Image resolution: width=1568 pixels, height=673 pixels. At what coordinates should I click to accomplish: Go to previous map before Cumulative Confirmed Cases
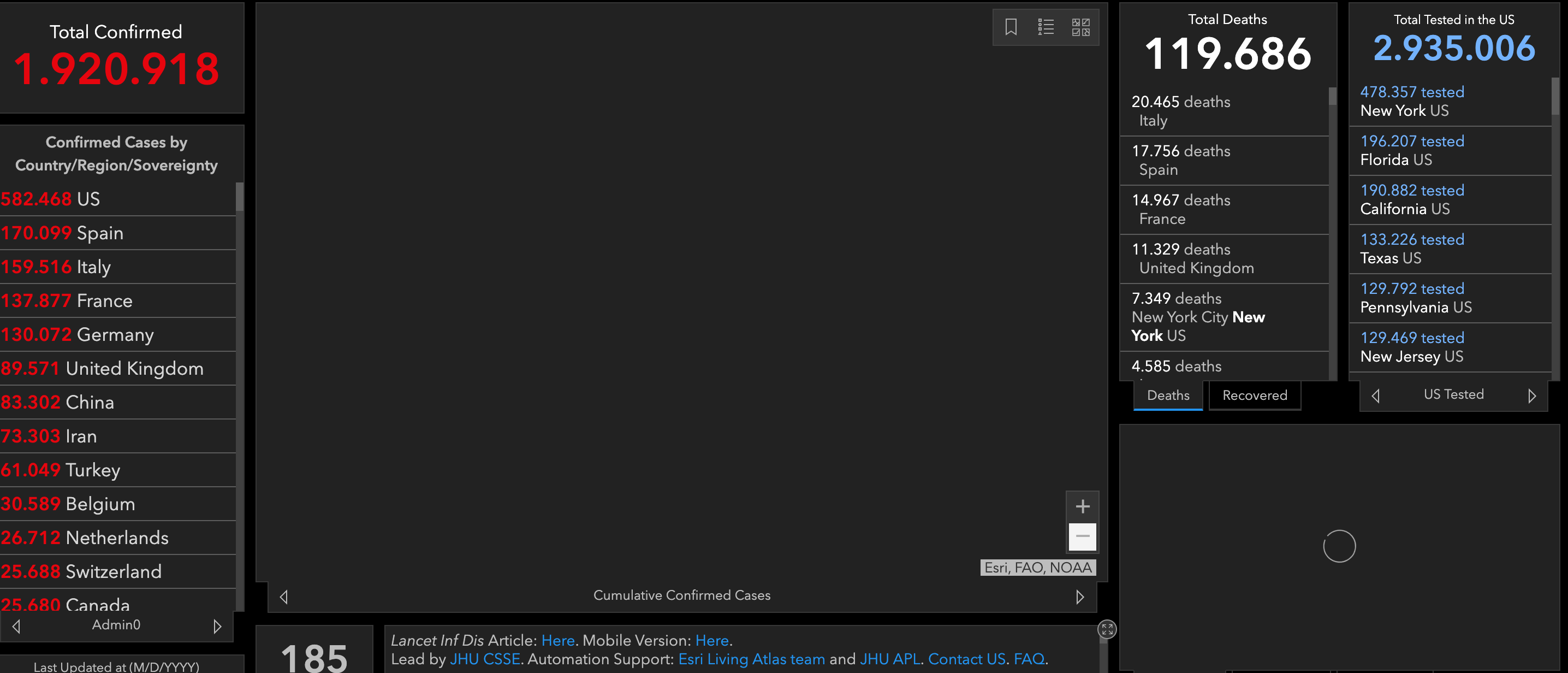[x=284, y=597]
